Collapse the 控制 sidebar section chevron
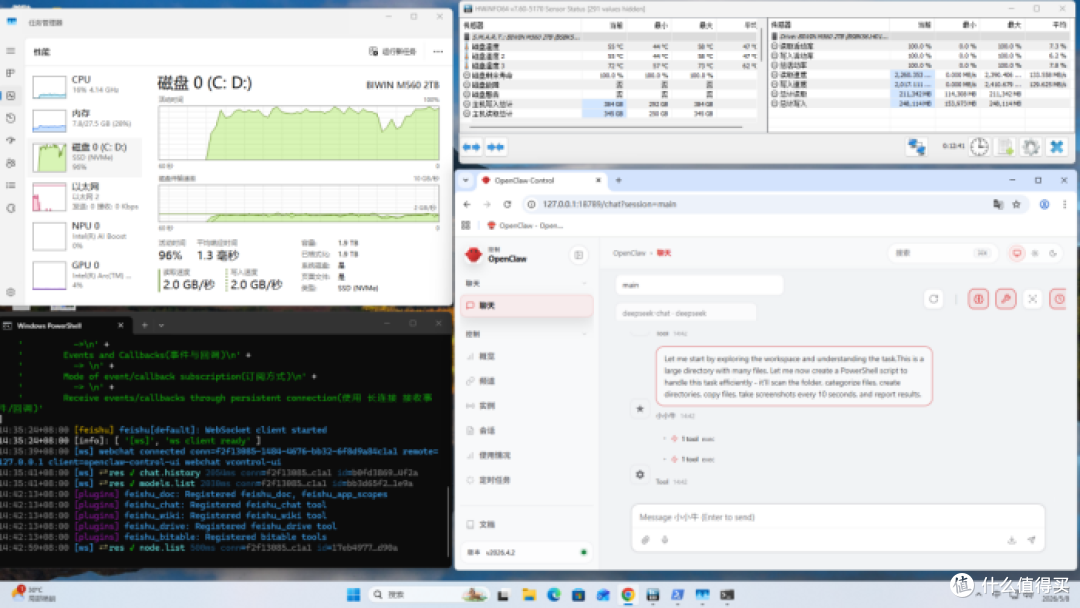 click(585, 334)
